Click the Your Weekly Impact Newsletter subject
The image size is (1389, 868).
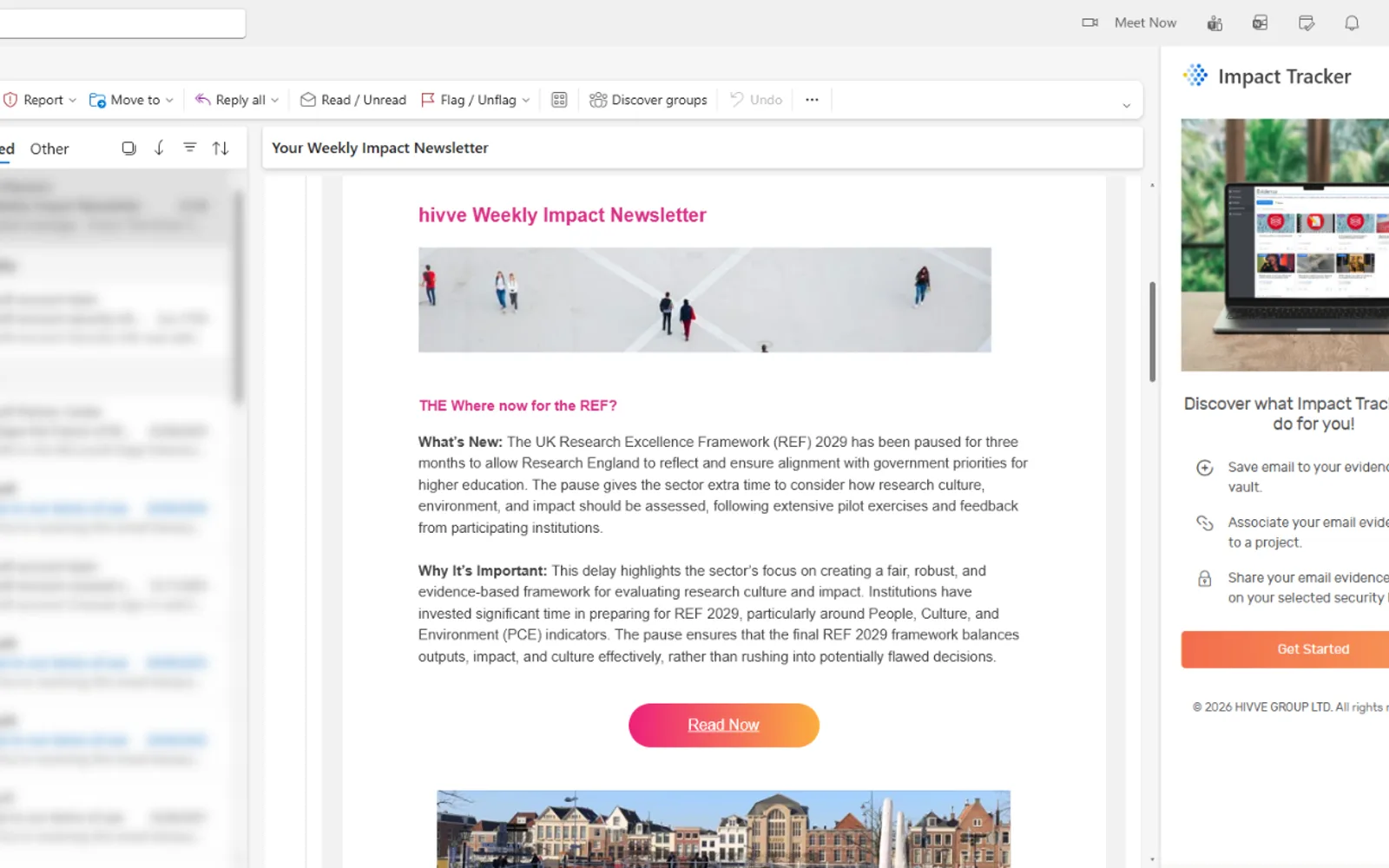point(380,148)
